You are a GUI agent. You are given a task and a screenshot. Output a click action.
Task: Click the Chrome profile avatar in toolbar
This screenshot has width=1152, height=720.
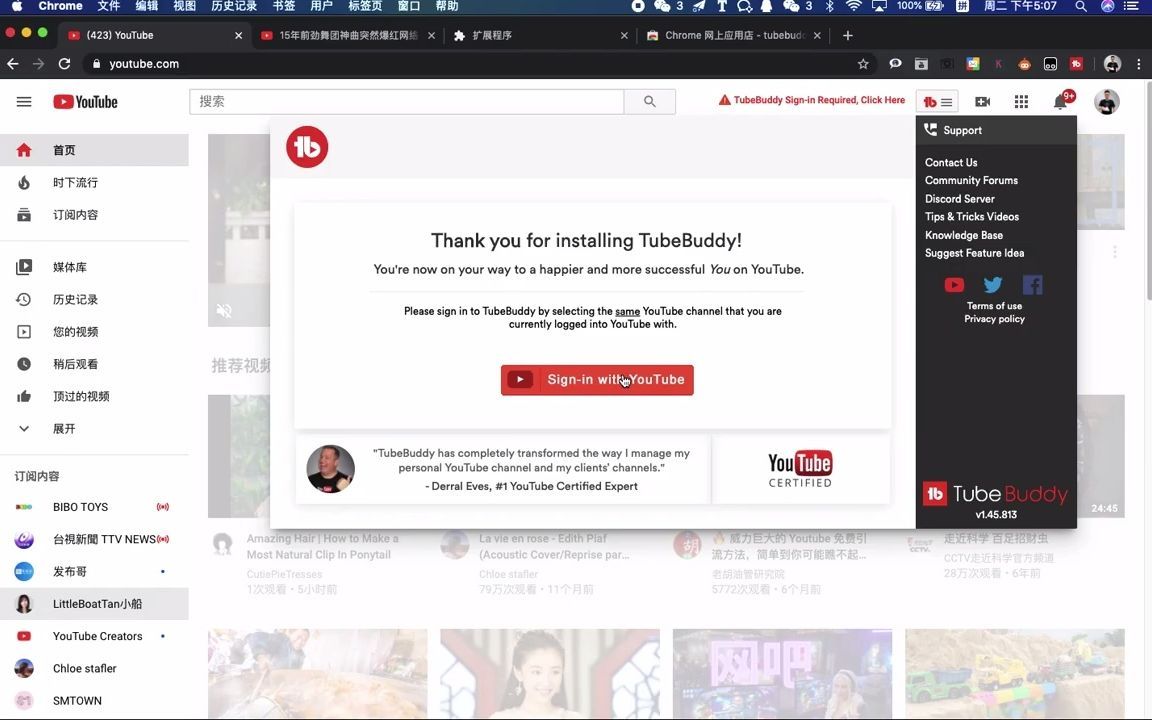click(1112, 64)
